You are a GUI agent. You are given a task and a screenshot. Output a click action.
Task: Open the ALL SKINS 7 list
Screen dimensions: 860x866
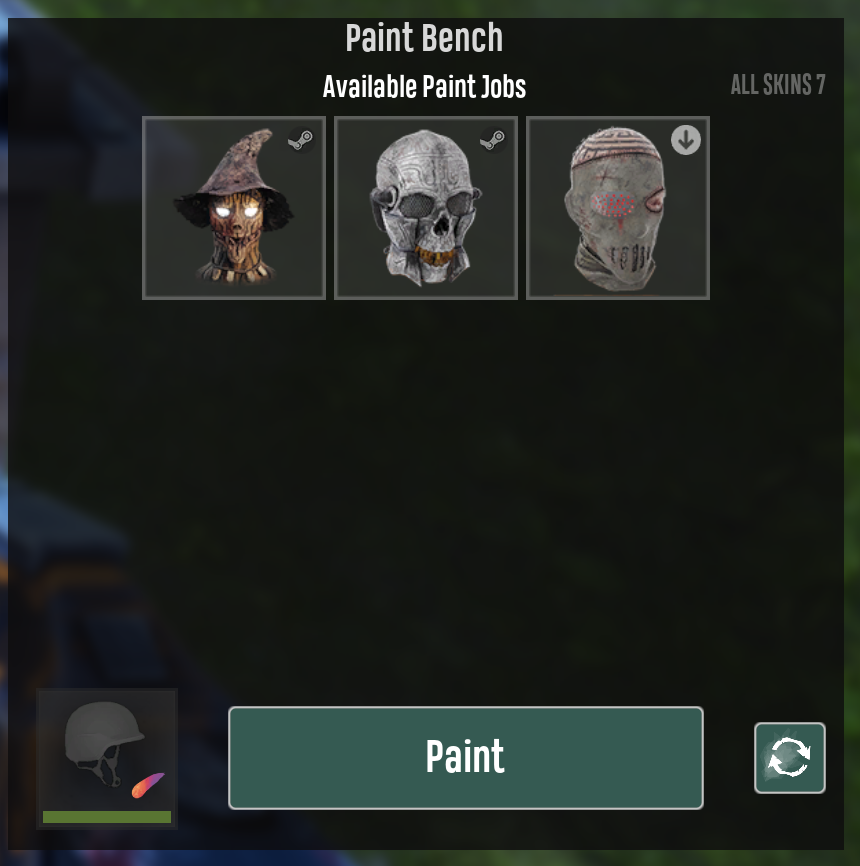tap(778, 85)
